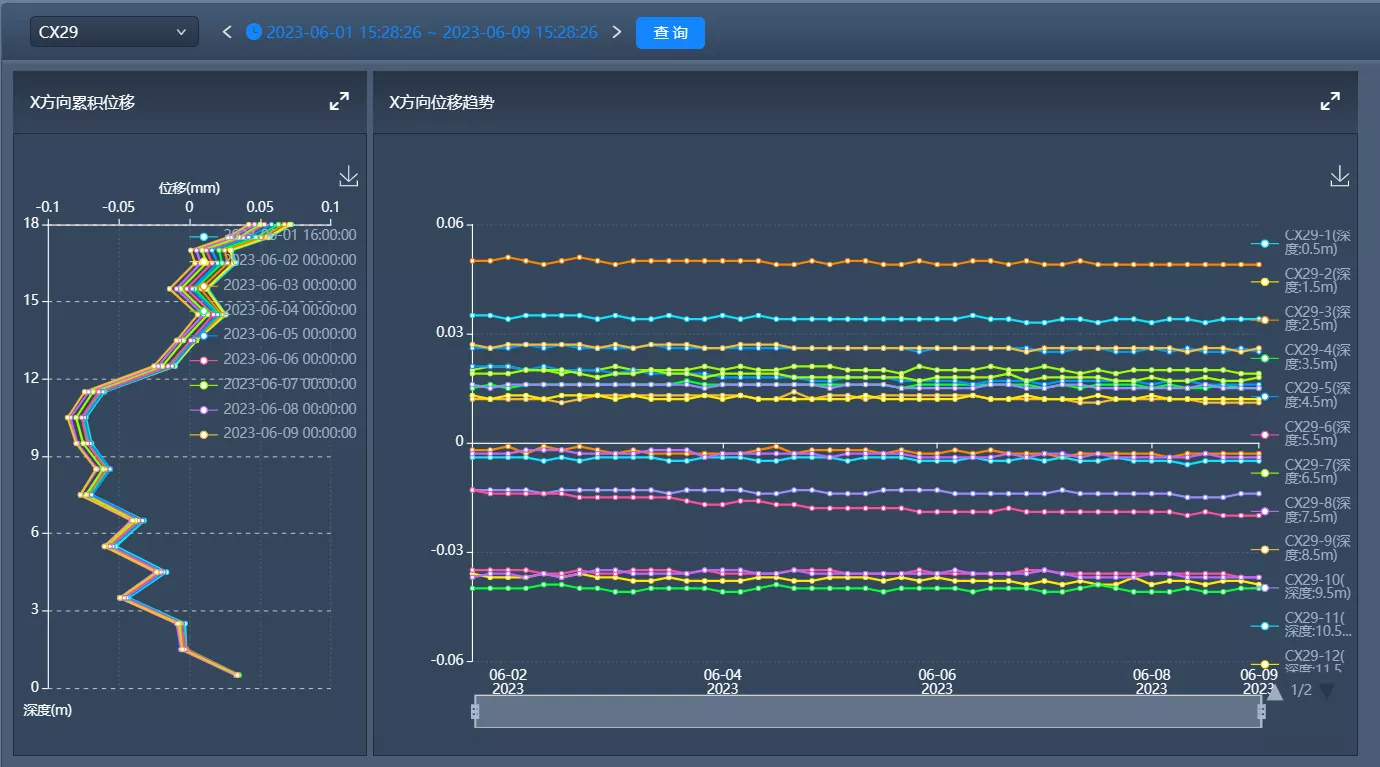The height and width of the screenshot is (767, 1380).
Task: Expand the X方向累积位移 panel to fullscreen
Action: 340,101
